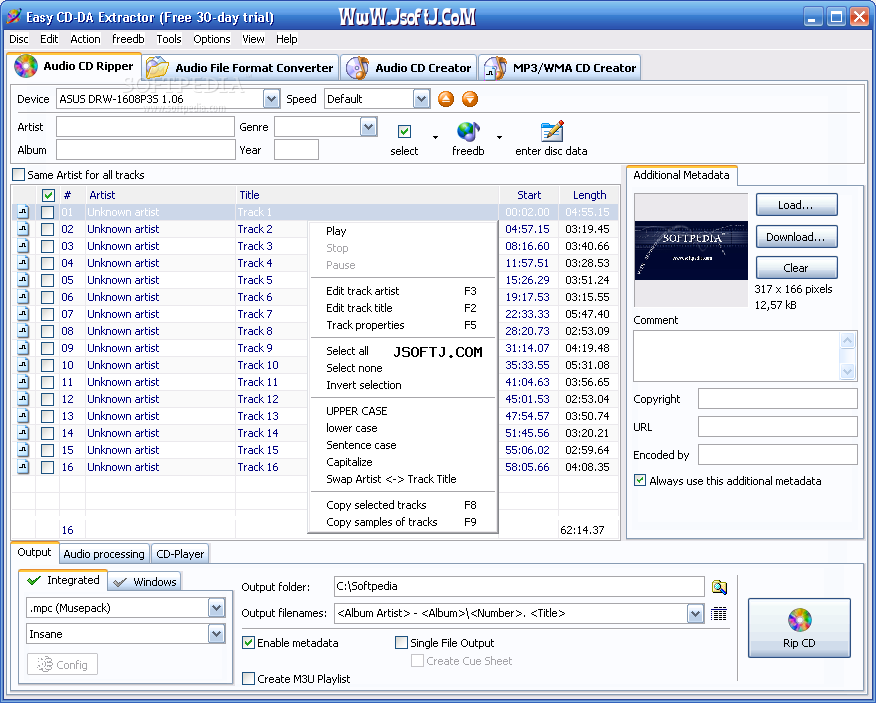Click the audio track icon for Track 9
The image size is (876, 703).
(x=23, y=348)
